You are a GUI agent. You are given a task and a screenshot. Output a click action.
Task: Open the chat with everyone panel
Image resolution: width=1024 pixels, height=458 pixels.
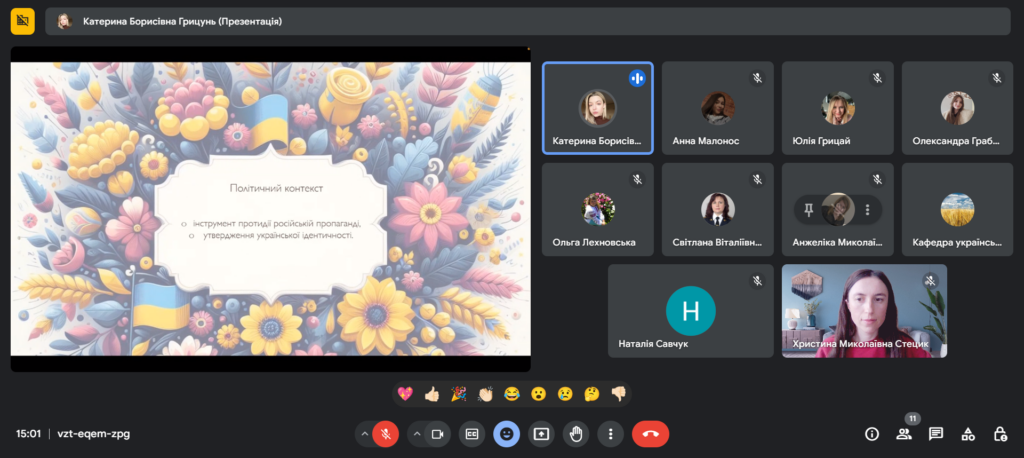click(936, 434)
